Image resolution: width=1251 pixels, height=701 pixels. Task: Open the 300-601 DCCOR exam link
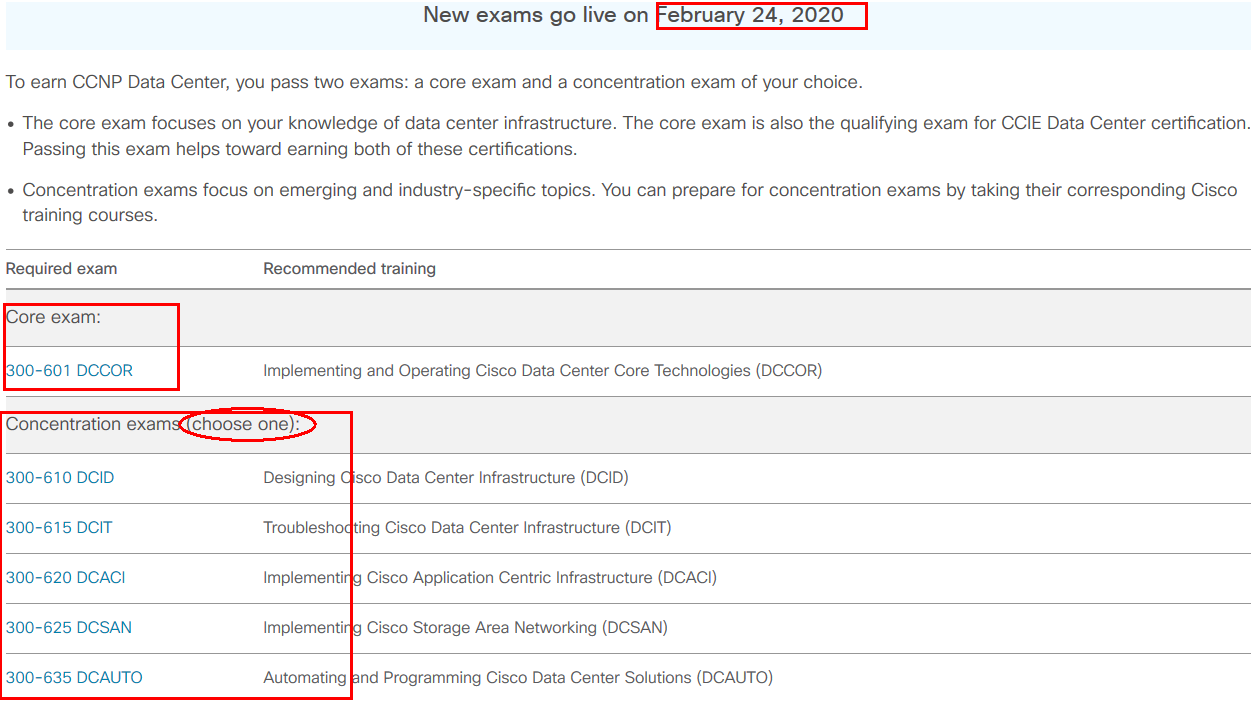[x=69, y=370]
